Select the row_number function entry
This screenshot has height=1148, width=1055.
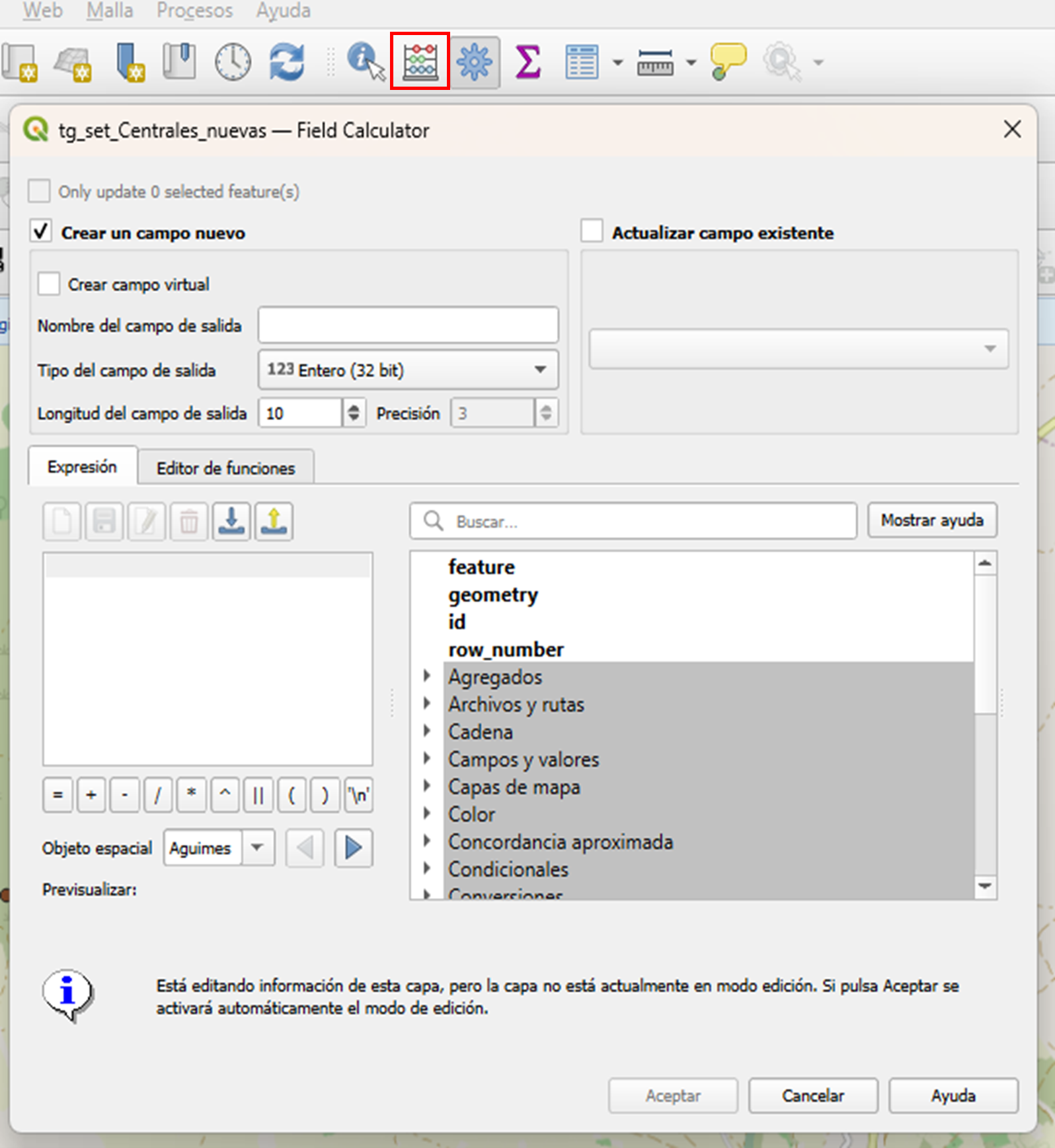click(x=506, y=649)
